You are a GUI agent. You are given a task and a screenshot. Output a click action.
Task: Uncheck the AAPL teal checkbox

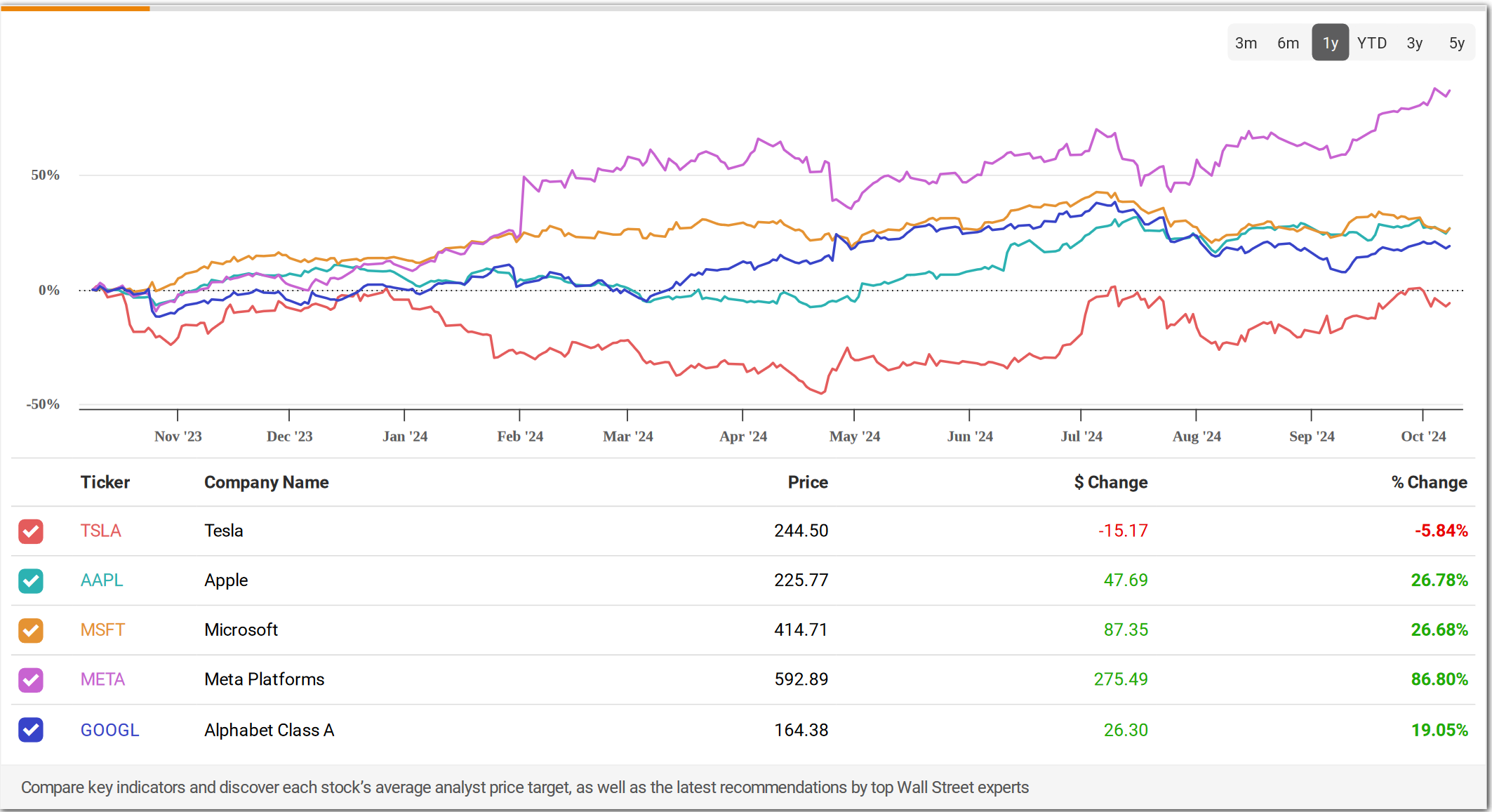click(x=31, y=581)
